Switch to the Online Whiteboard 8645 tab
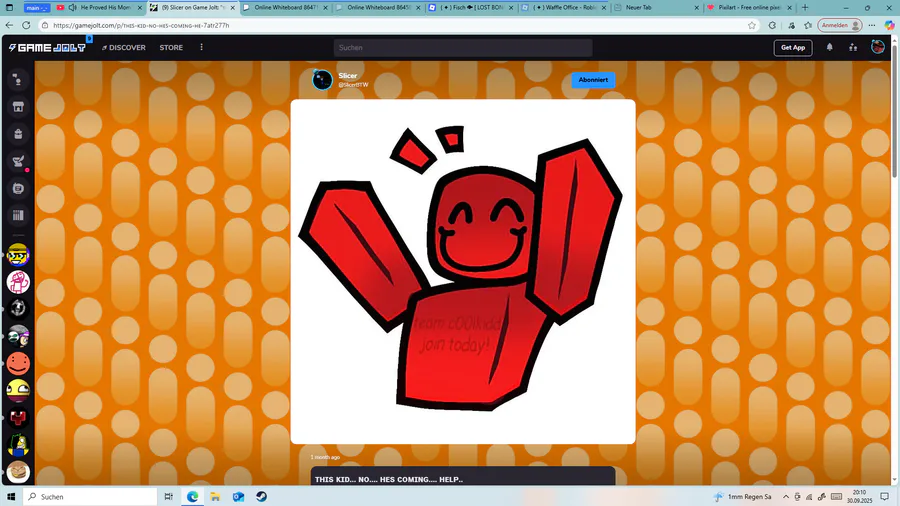This screenshot has height=506, width=900. click(x=378, y=7)
